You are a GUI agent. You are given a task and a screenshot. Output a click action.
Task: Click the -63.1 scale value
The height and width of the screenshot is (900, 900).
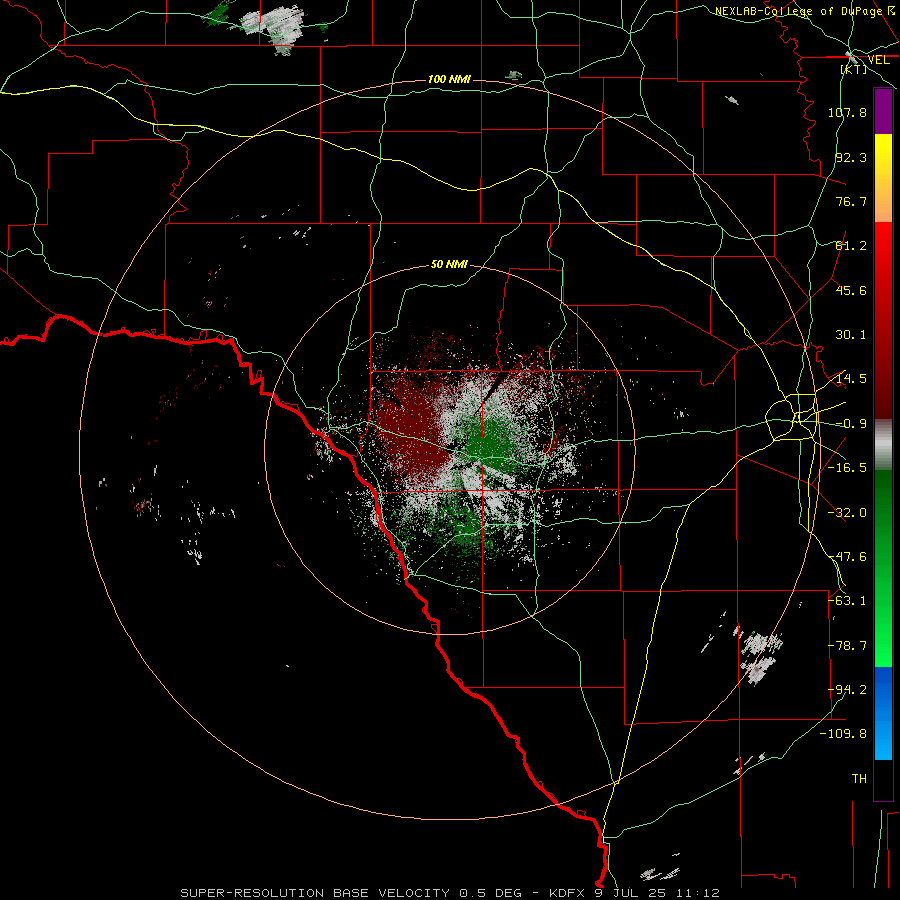coord(847,601)
